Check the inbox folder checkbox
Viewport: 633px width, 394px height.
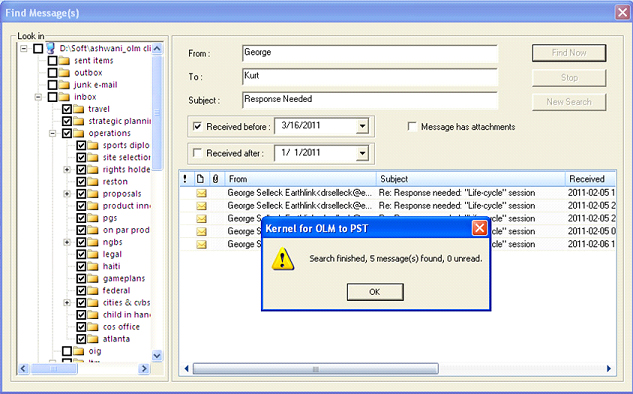pyautogui.click(x=52, y=97)
